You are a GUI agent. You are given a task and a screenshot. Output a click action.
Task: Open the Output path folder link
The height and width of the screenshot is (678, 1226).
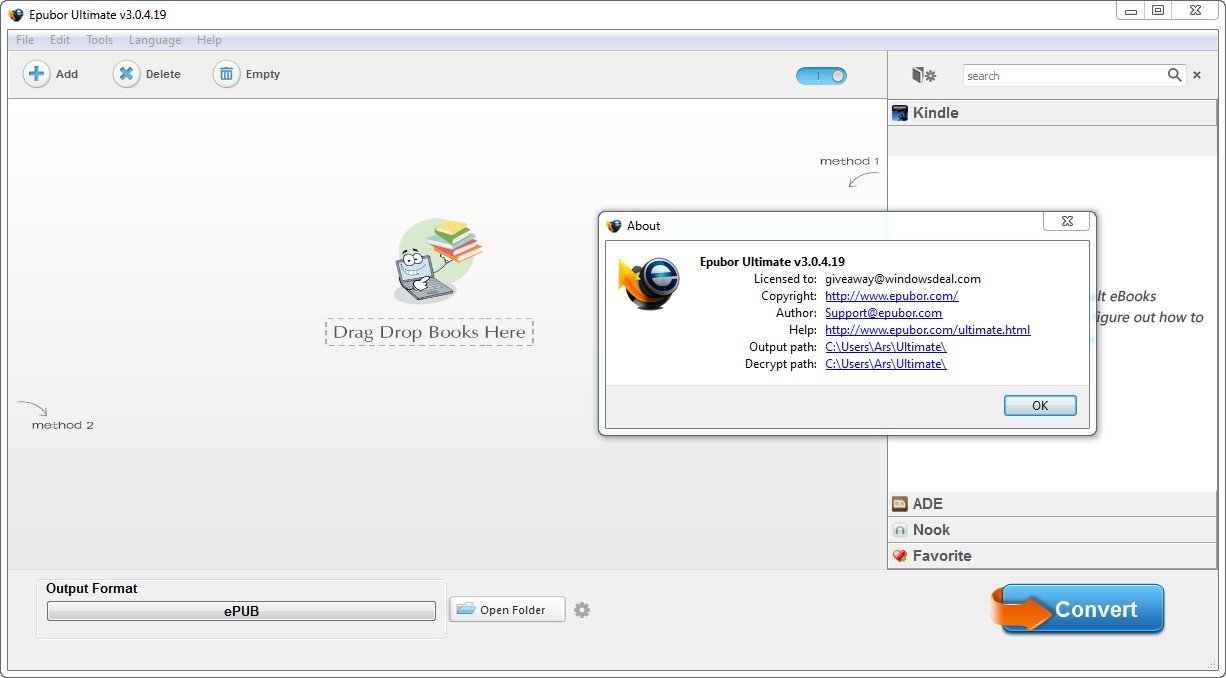(x=886, y=347)
